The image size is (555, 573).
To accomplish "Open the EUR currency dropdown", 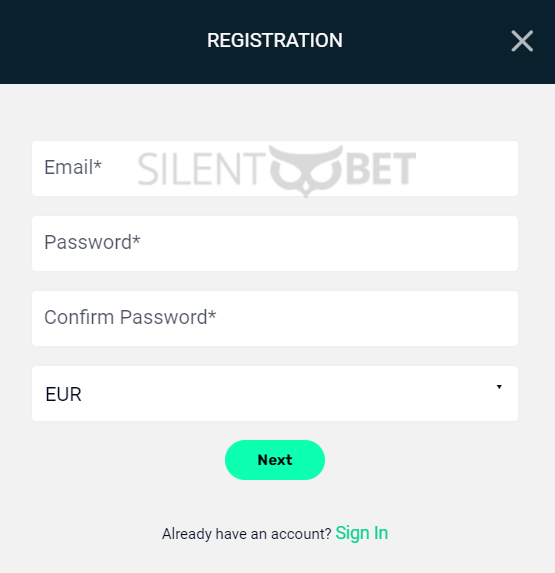I will [x=275, y=393].
